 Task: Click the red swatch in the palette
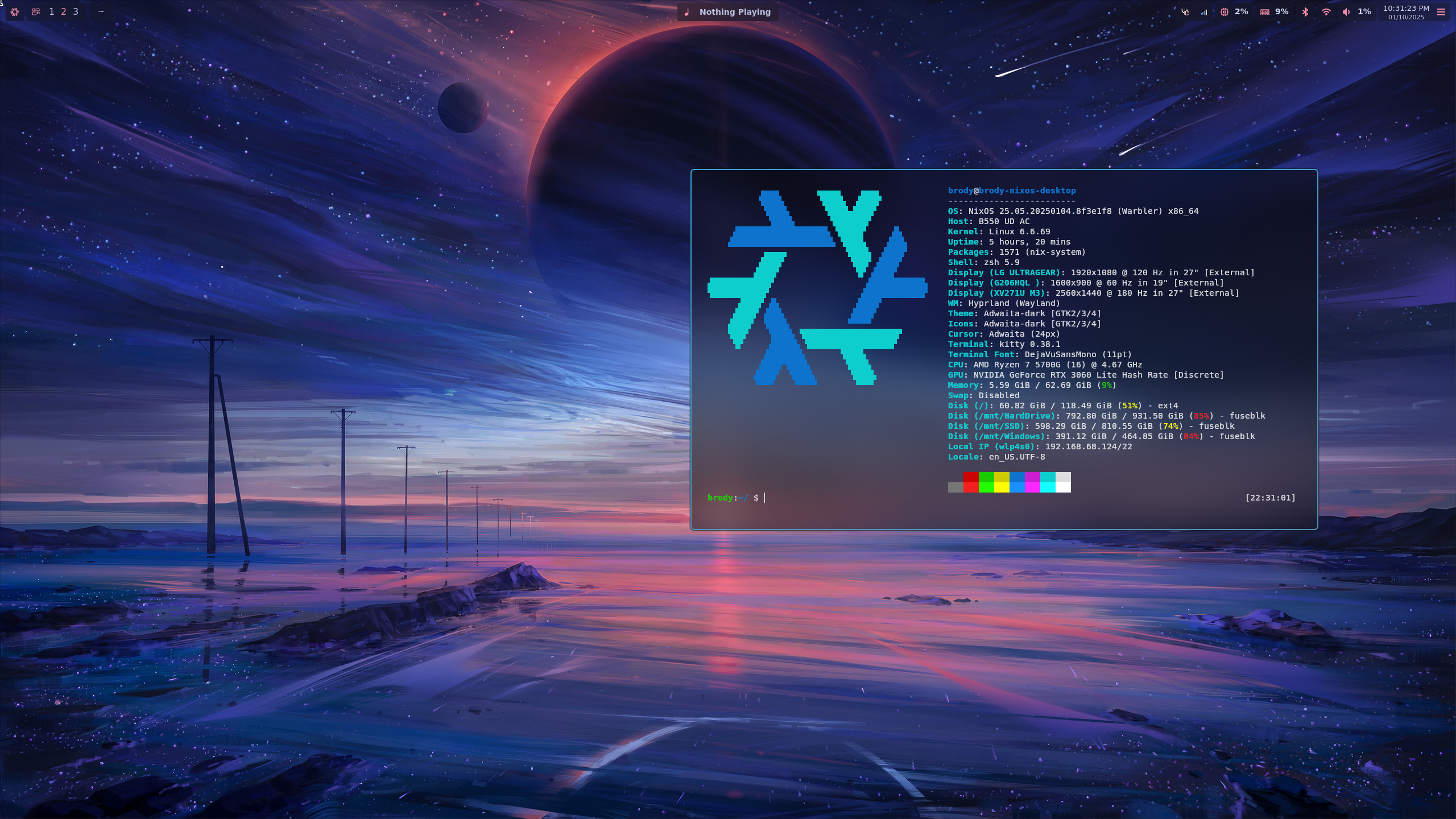tap(971, 482)
